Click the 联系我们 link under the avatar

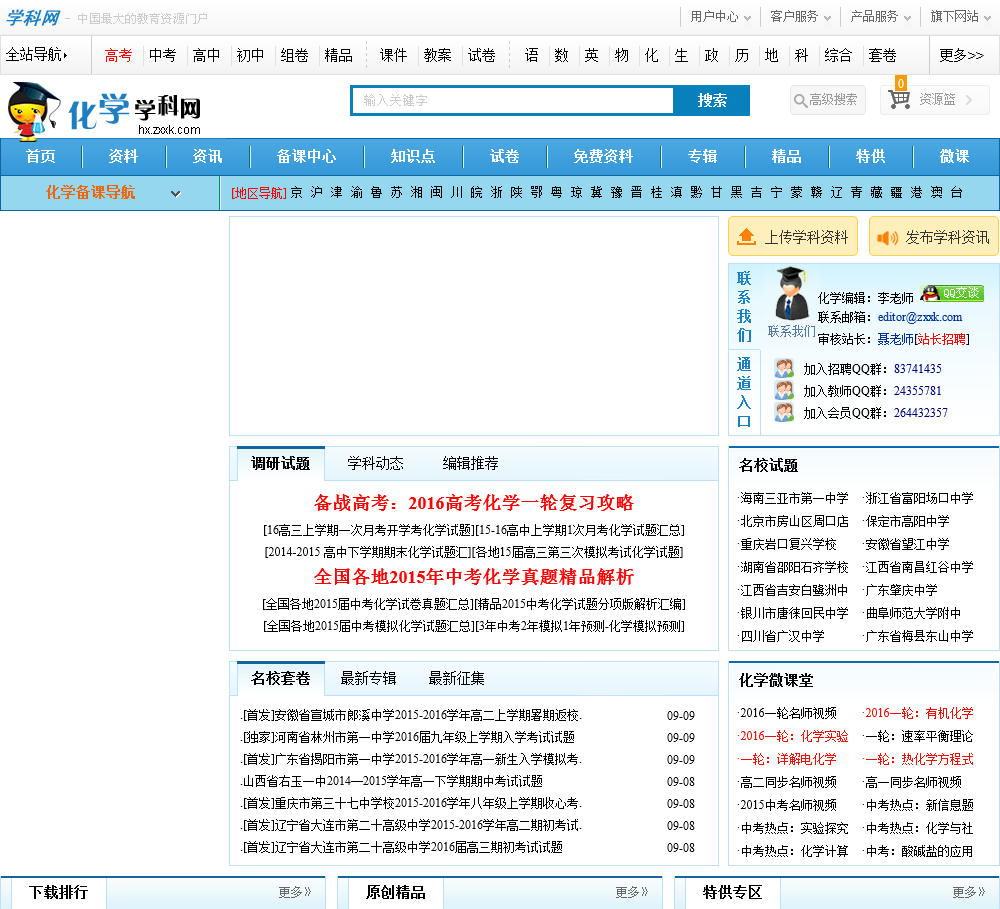click(791, 331)
